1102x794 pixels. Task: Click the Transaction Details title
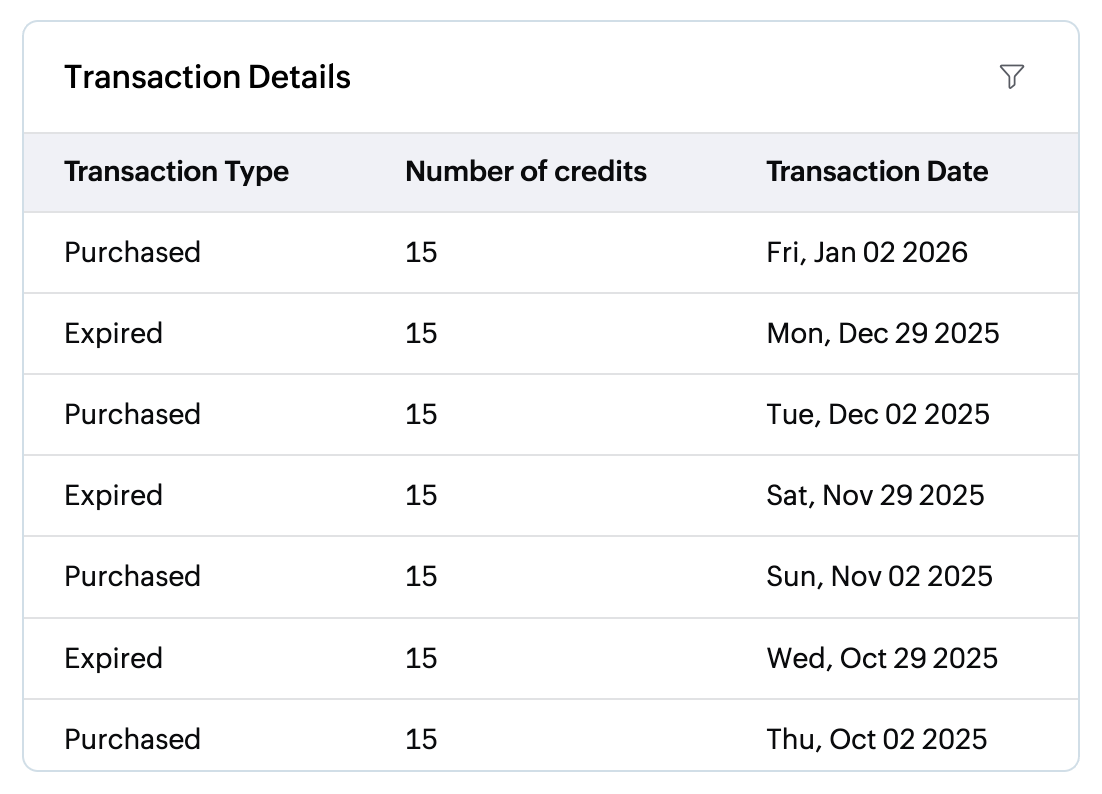(207, 77)
